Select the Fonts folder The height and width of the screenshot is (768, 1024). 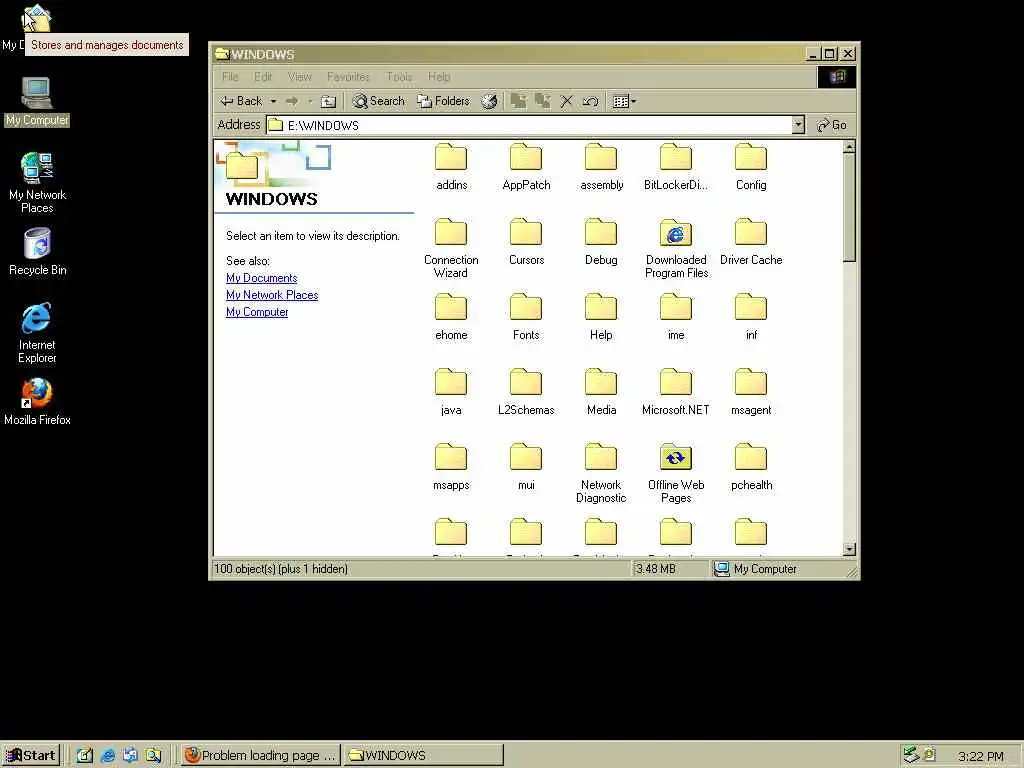tap(526, 317)
